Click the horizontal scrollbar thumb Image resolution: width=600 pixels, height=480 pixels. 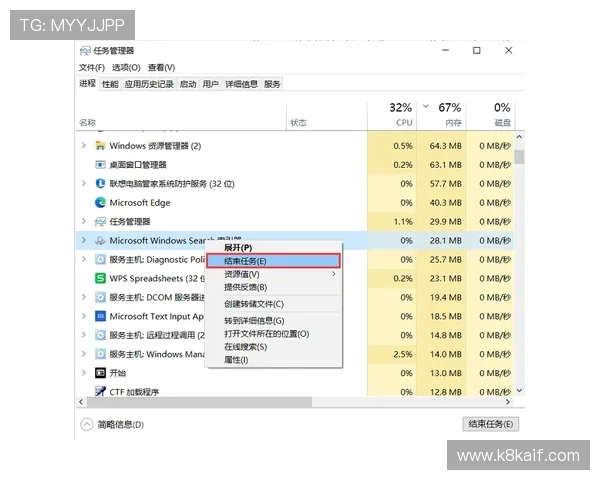click(199, 402)
